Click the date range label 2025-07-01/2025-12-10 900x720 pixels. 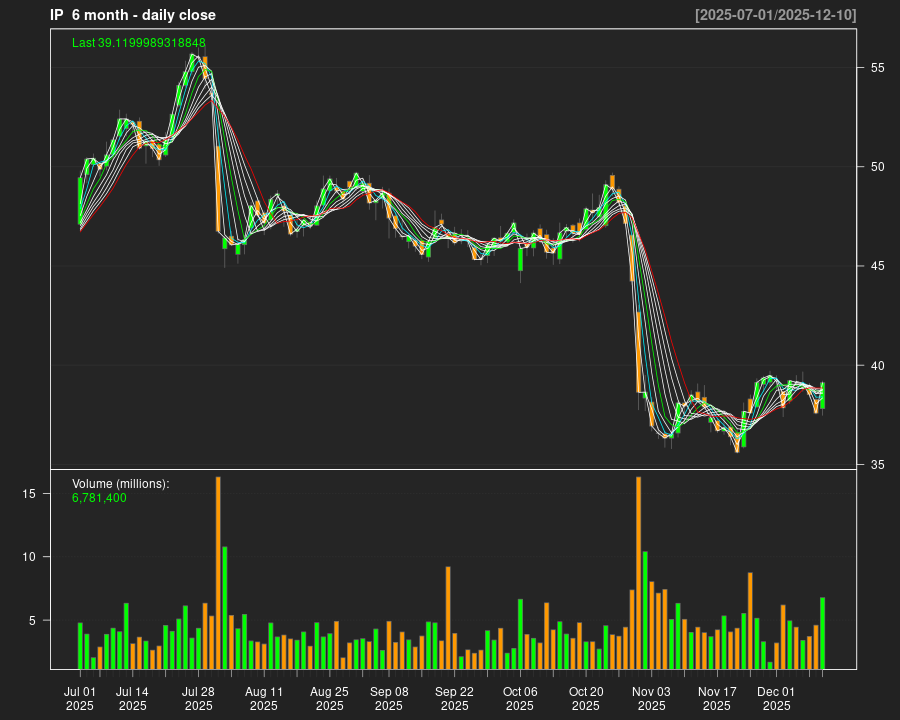(x=775, y=15)
